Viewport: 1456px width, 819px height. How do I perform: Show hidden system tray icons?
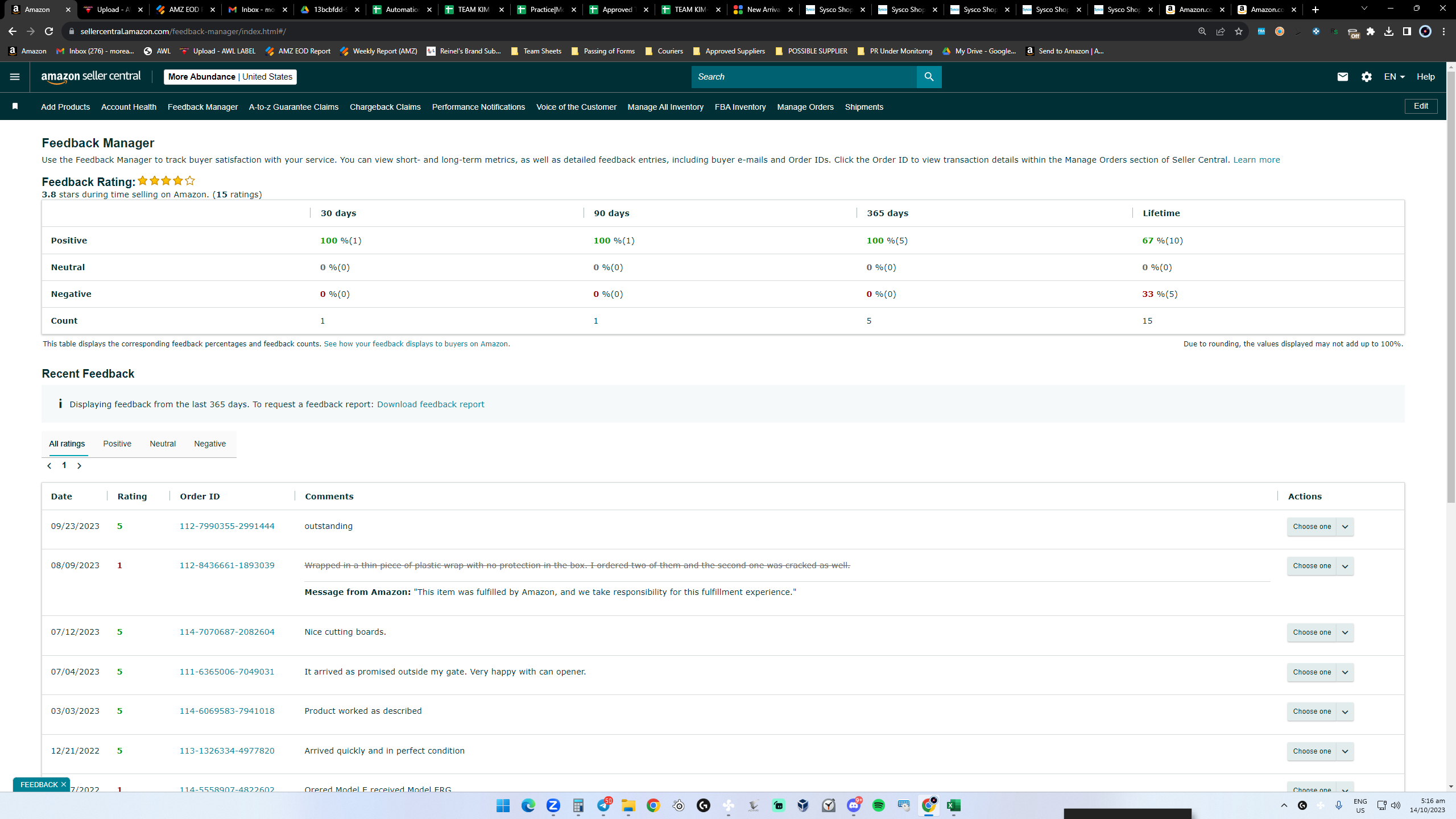click(x=1284, y=805)
